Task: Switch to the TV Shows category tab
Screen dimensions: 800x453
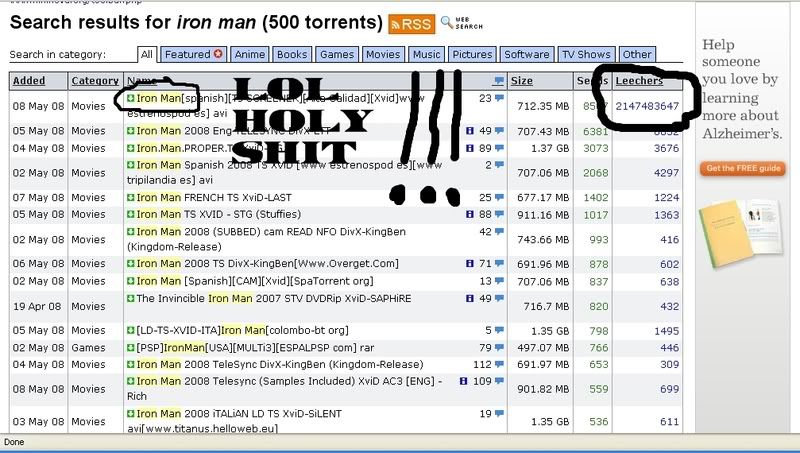Action: (586, 55)
